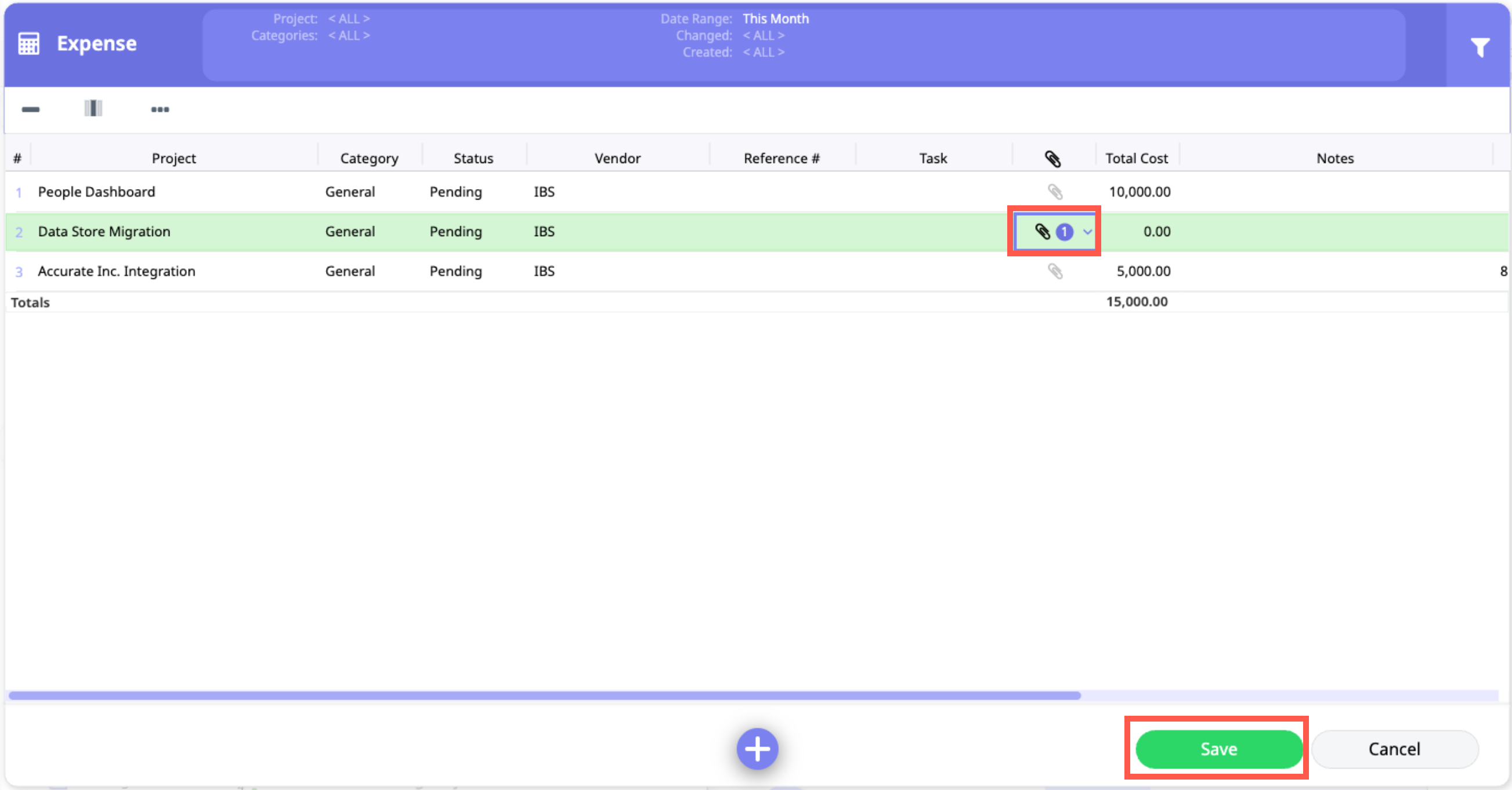
Task: Open the Date Range This Month filter
Action: tap(775, 19)
